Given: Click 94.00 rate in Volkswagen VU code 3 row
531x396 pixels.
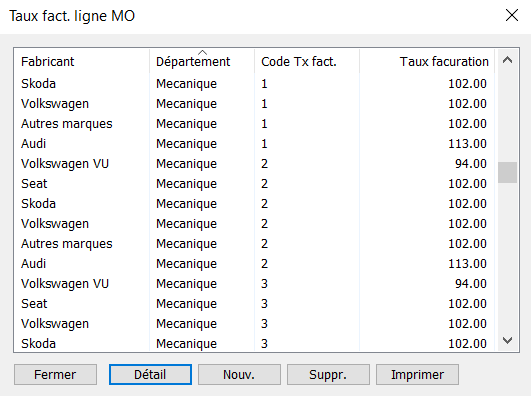Looking at the screenshot, I should click(471, 284).
